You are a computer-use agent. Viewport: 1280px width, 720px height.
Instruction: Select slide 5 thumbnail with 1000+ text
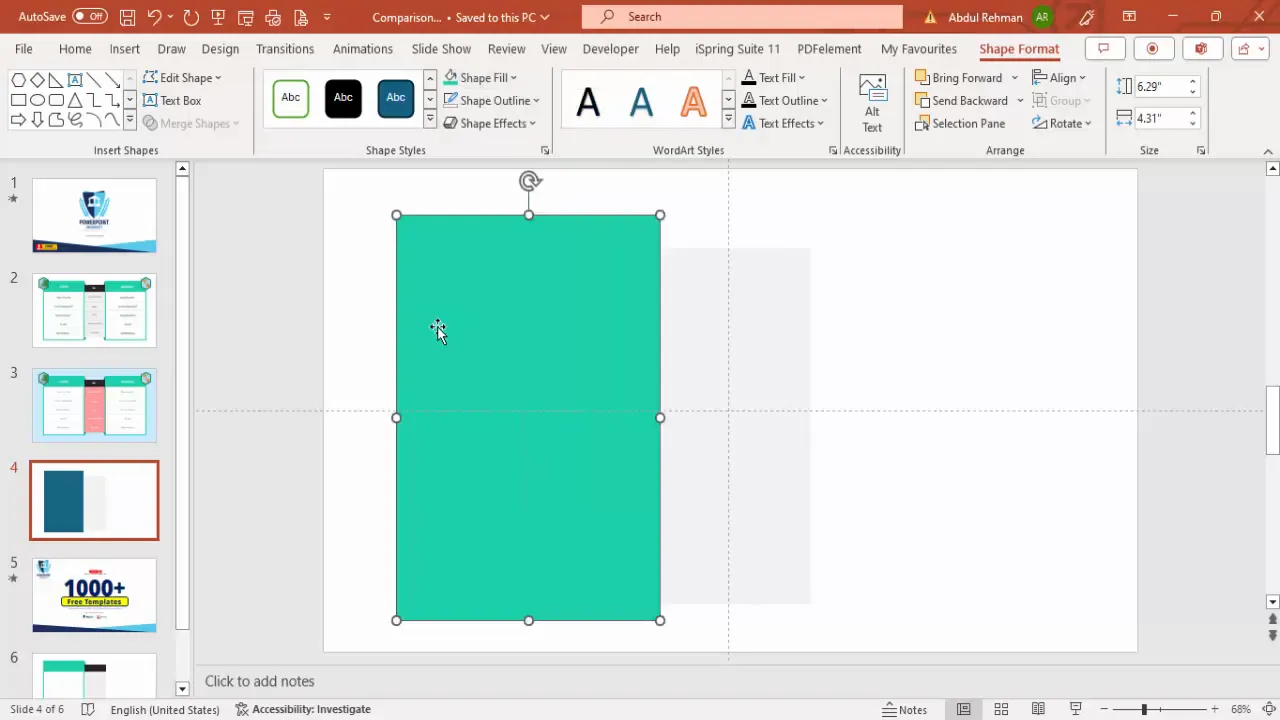(94, 595)
